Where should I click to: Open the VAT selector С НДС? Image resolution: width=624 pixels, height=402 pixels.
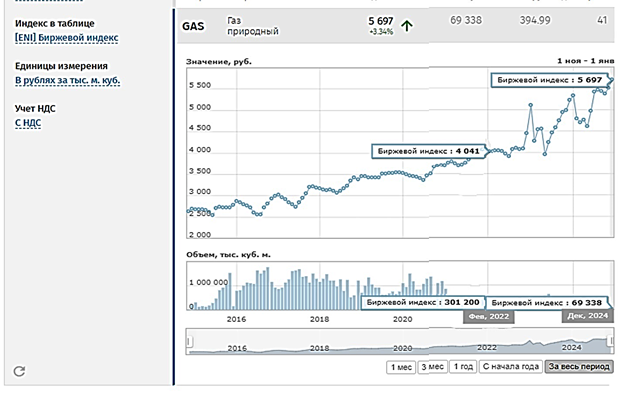(x=28, y=122)
